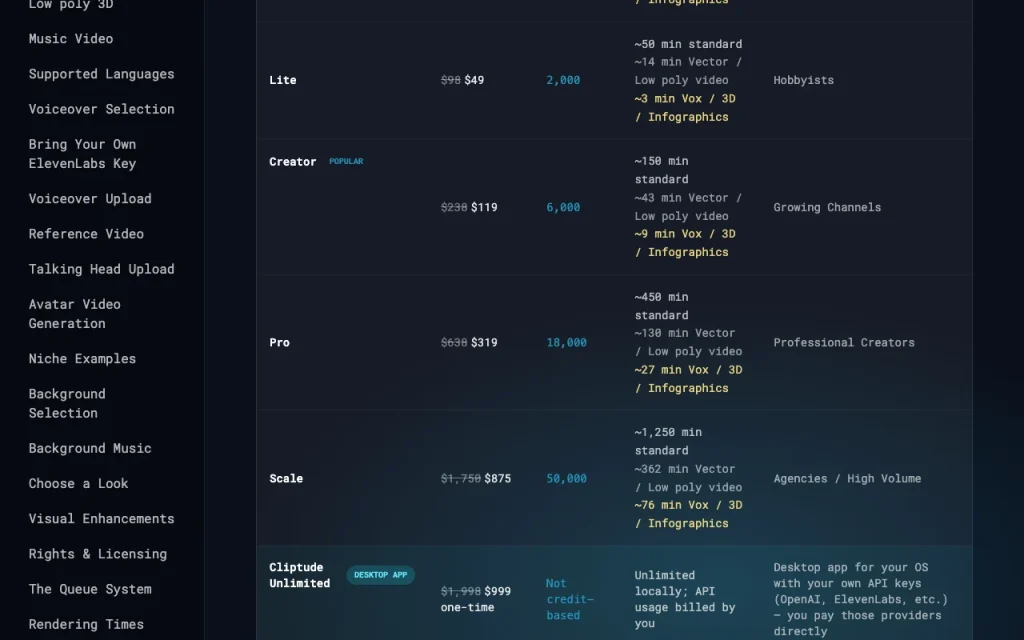
Task: Go to Avatar Video Generation
Action: pyautogui.click(x=74, y=313)
